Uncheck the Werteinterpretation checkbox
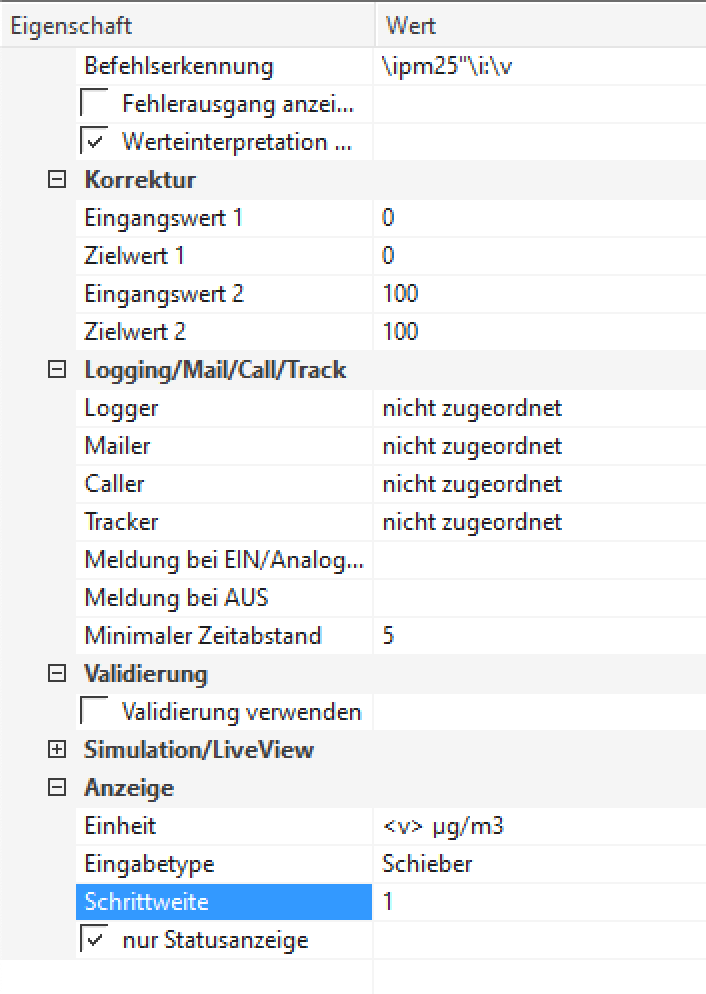The image size is (706, 994). click(x=95, y=142)
